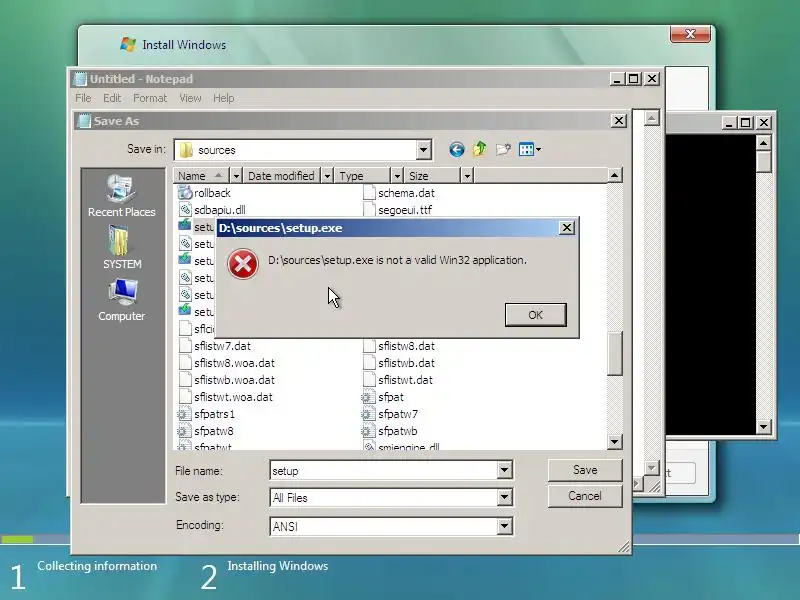This screenshot has width=800, height=600.
Task: Expand the Save as type dropdown
Action: click(504, 497)
